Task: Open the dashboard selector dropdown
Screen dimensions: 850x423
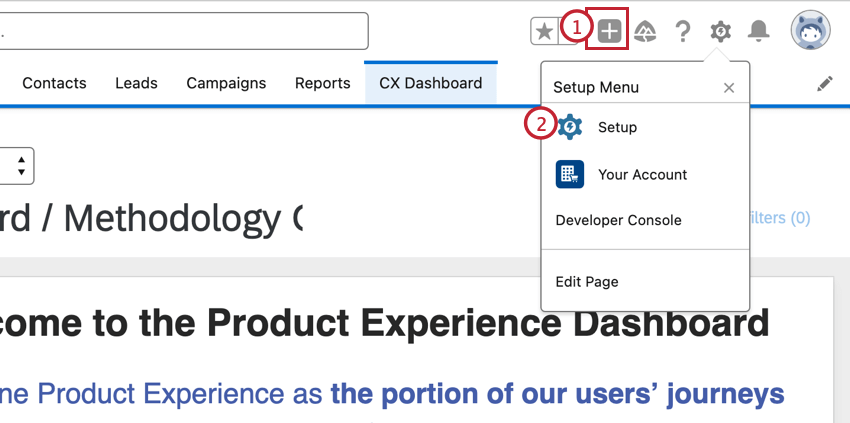Action: click(x=20, y=165)
